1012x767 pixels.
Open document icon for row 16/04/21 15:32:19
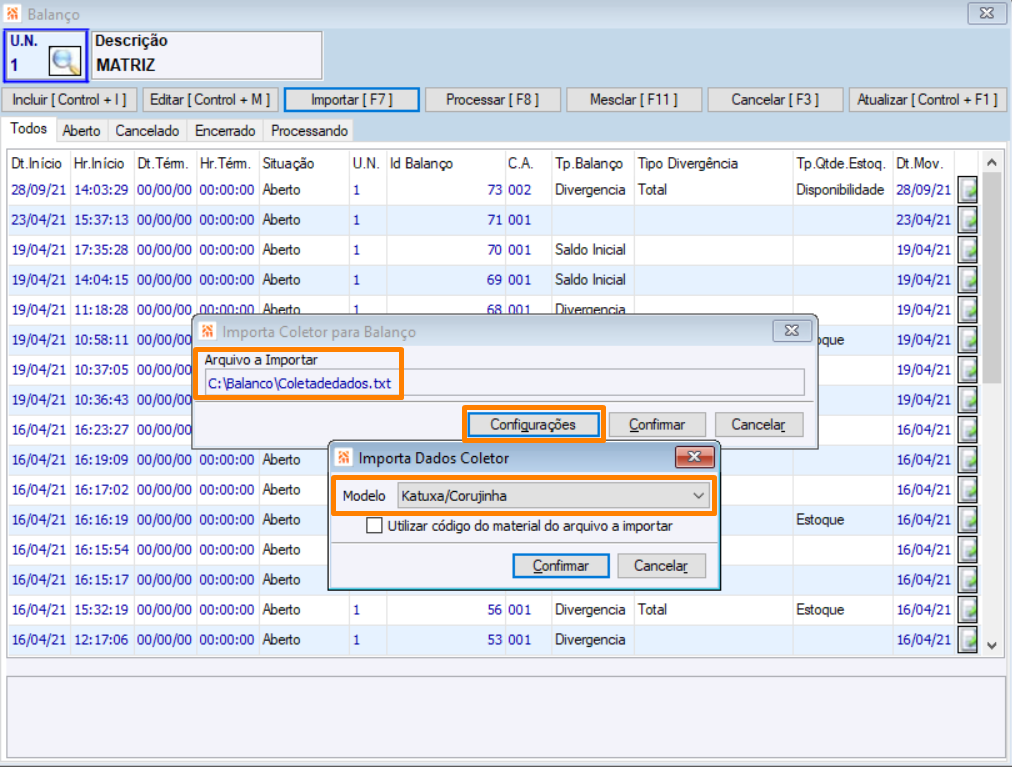(967, 610)
